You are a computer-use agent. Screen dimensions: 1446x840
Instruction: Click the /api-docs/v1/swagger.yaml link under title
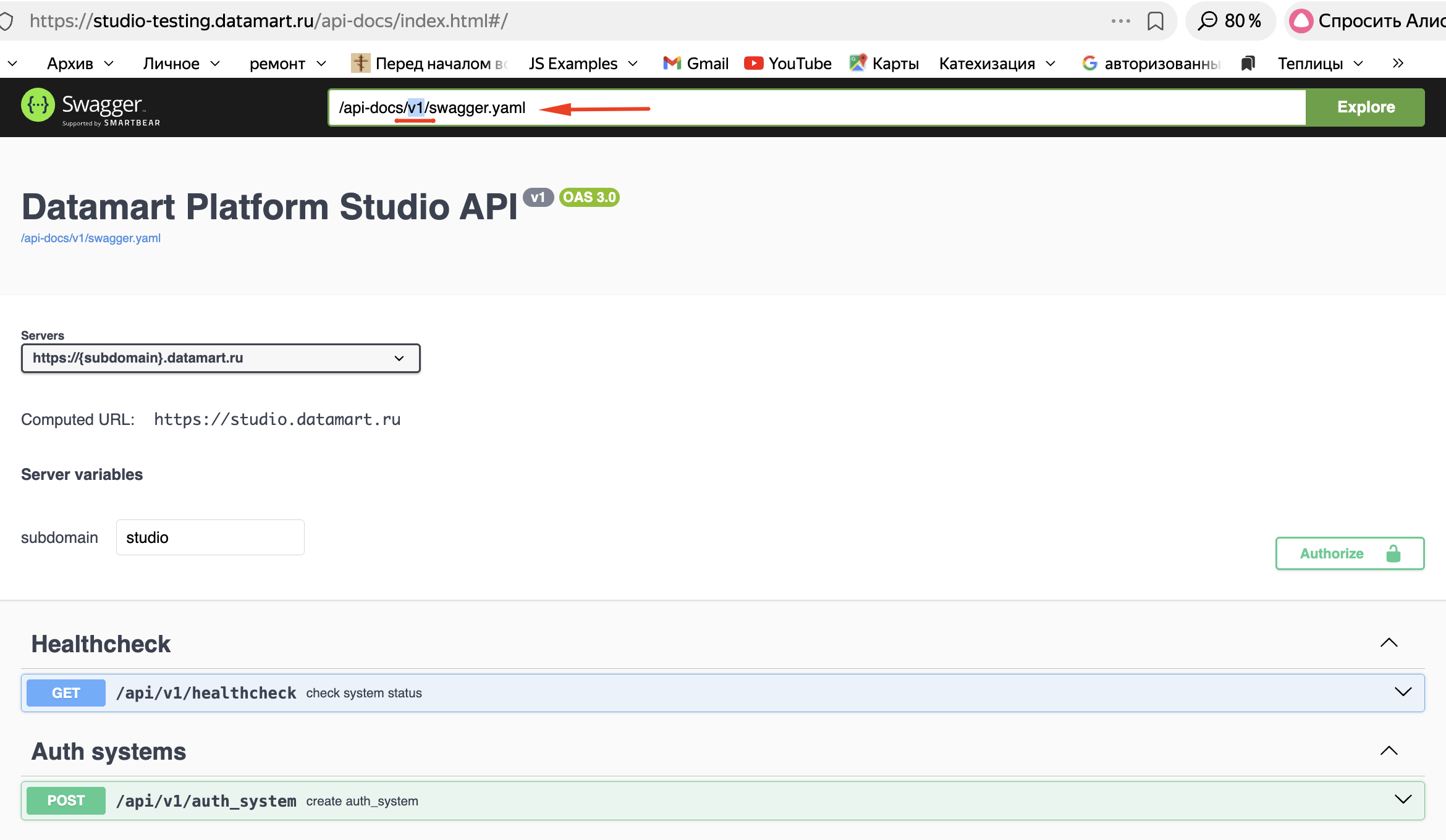pyautogui.click(x=91, y=238)
